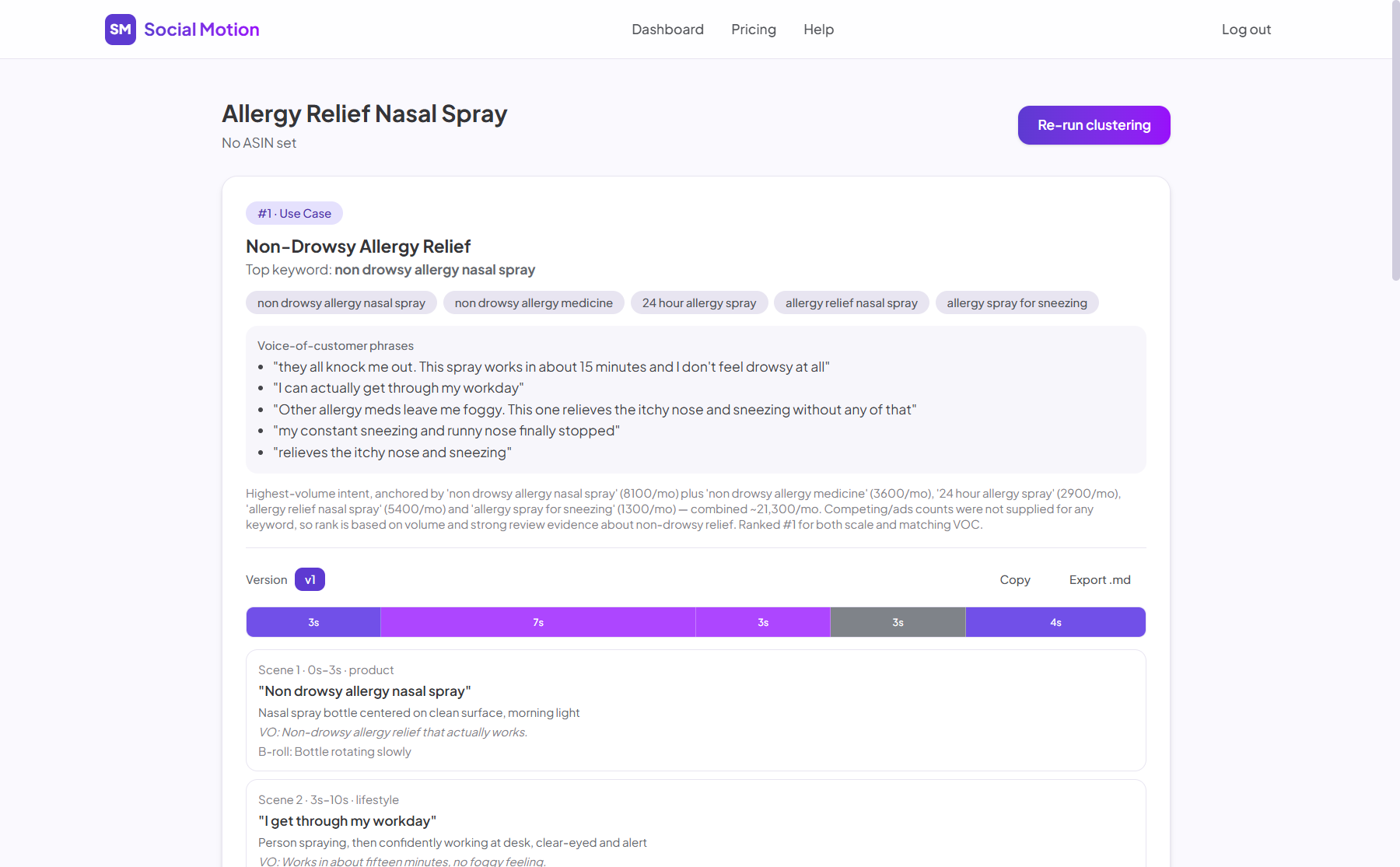Select the 4s timeline segment
Screen dimensions: 1400x867
1055,622
